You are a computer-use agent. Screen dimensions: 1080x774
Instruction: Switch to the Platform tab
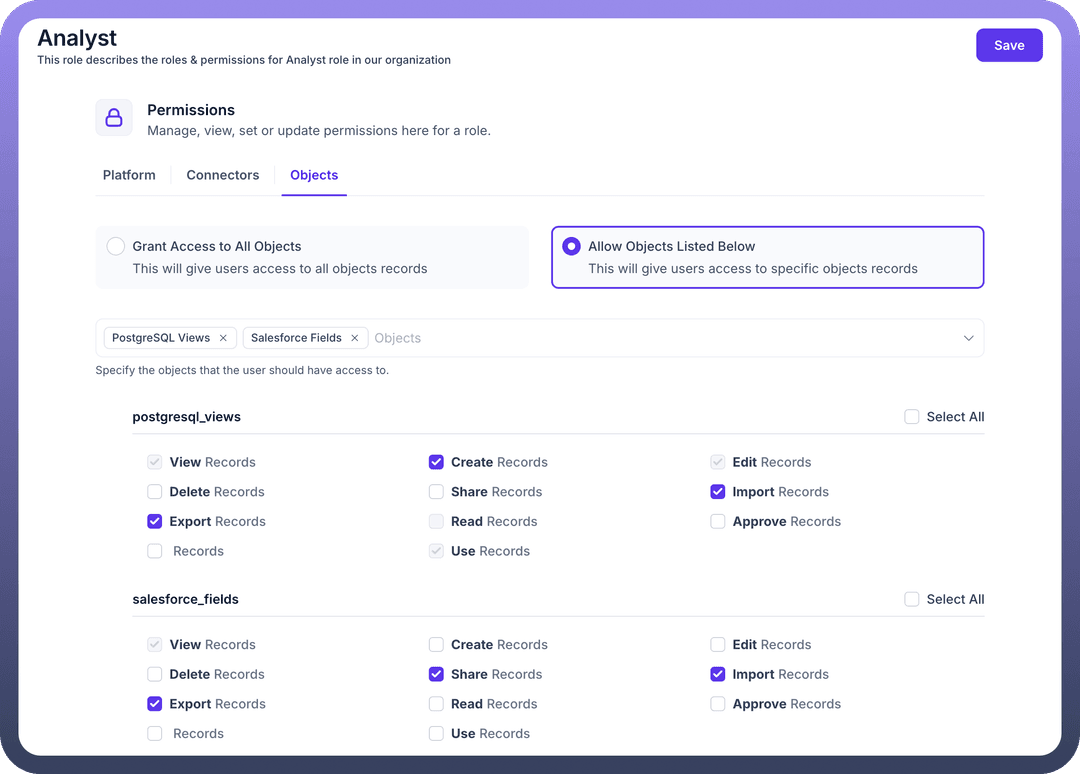click(129, 175)
